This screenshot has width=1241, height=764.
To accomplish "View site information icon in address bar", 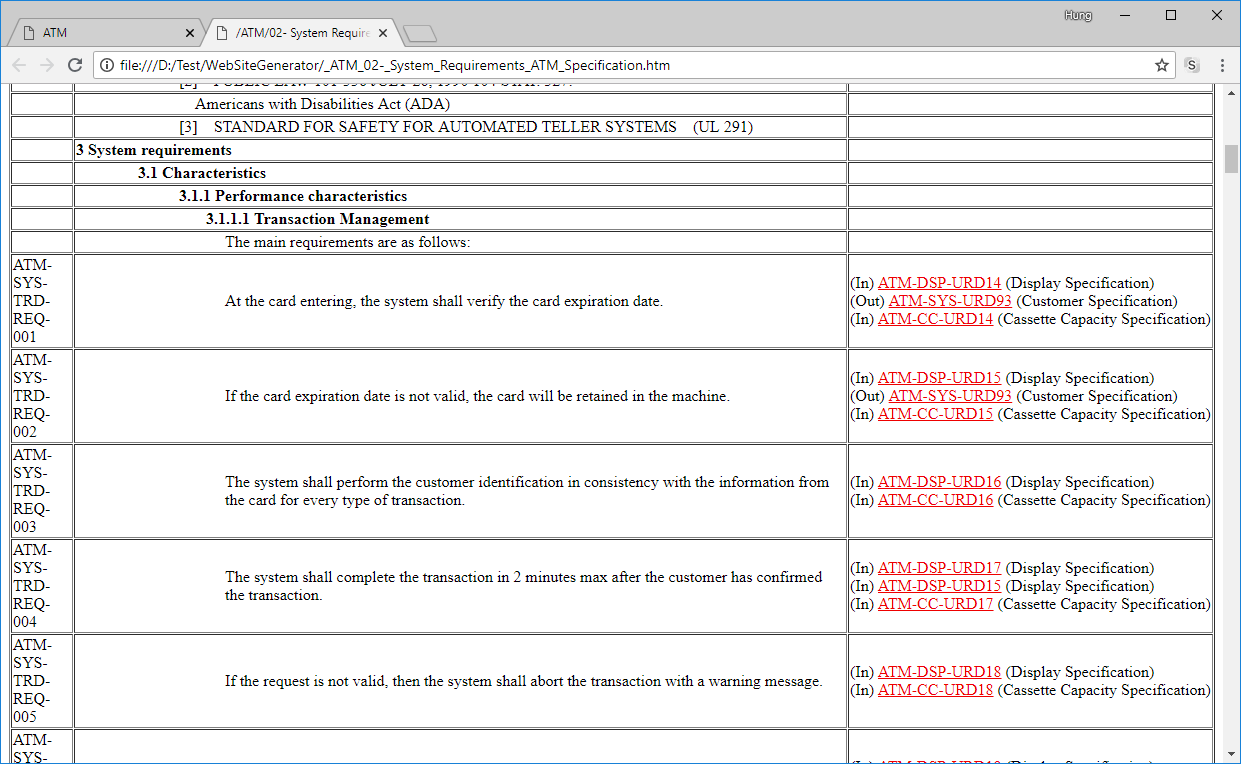I will click(107, 65).
